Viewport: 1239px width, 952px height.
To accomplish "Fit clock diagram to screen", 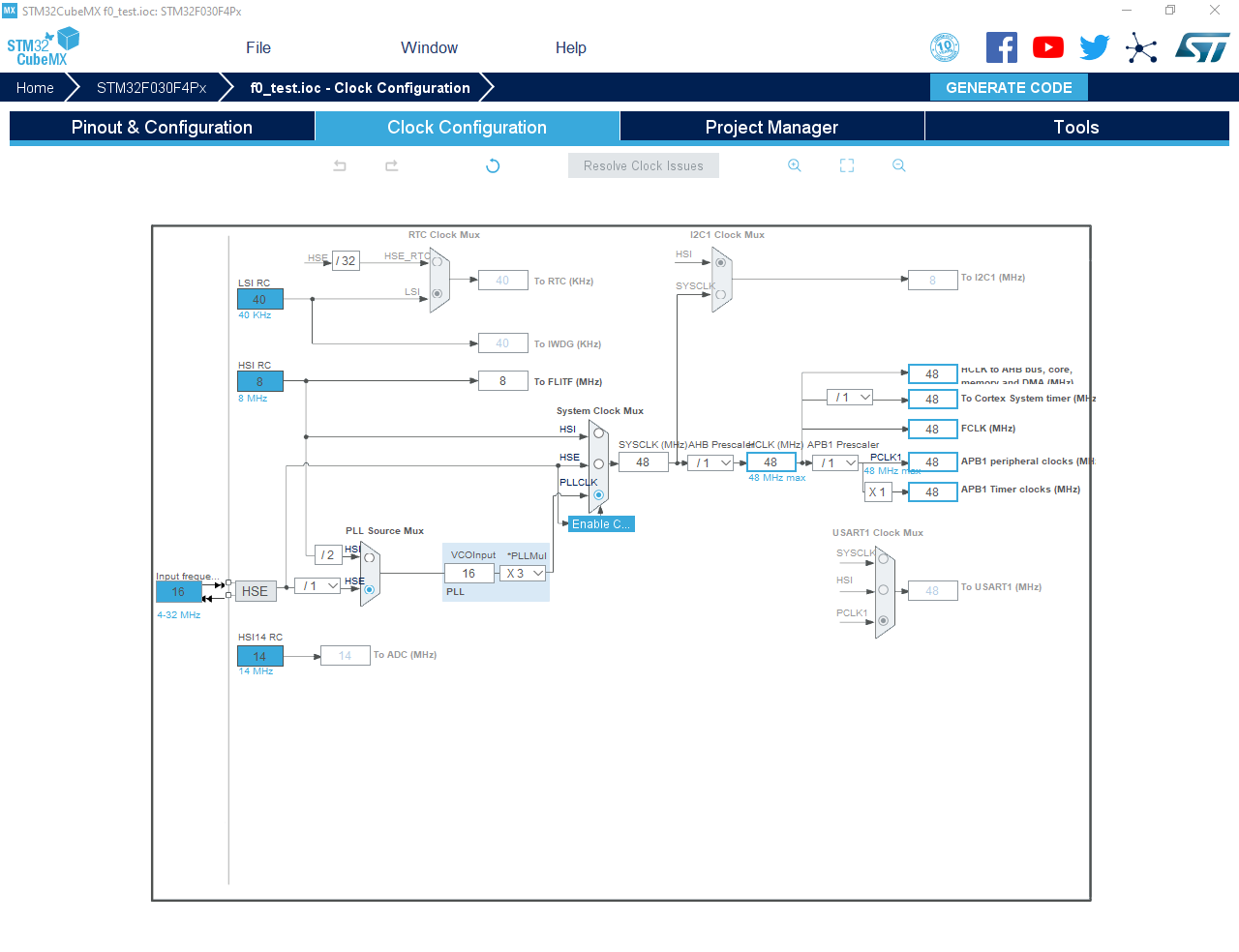I will [x=847, y=165].
